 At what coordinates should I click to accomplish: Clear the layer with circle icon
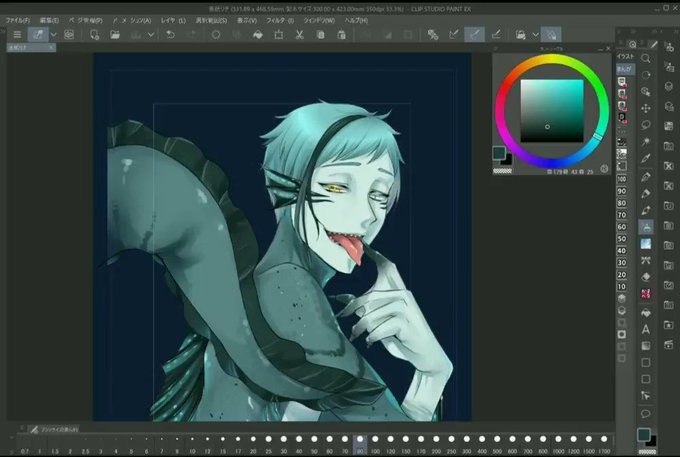point(216,35)
